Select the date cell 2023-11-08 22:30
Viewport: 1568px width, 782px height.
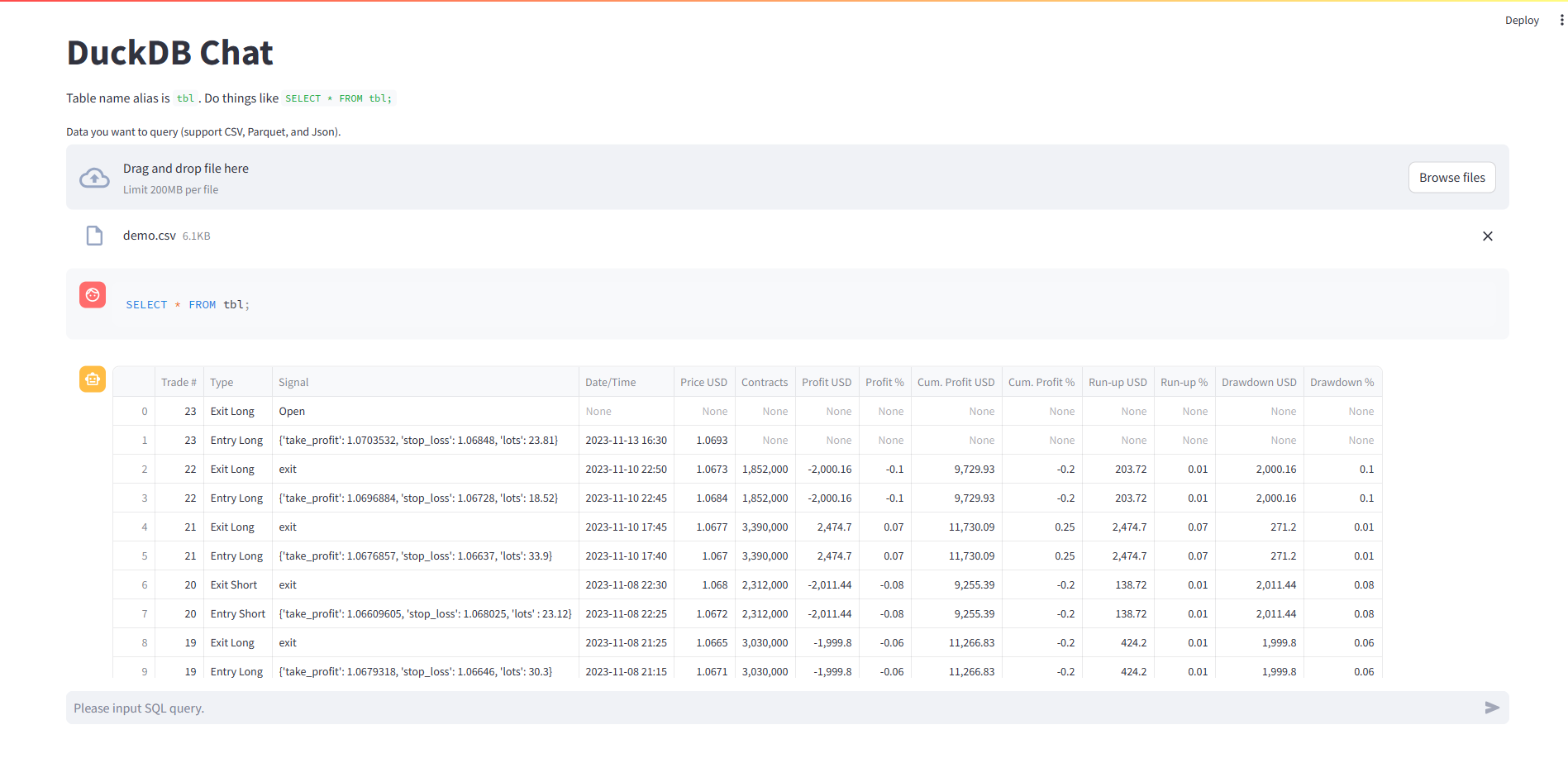click(x=626, y=584)
